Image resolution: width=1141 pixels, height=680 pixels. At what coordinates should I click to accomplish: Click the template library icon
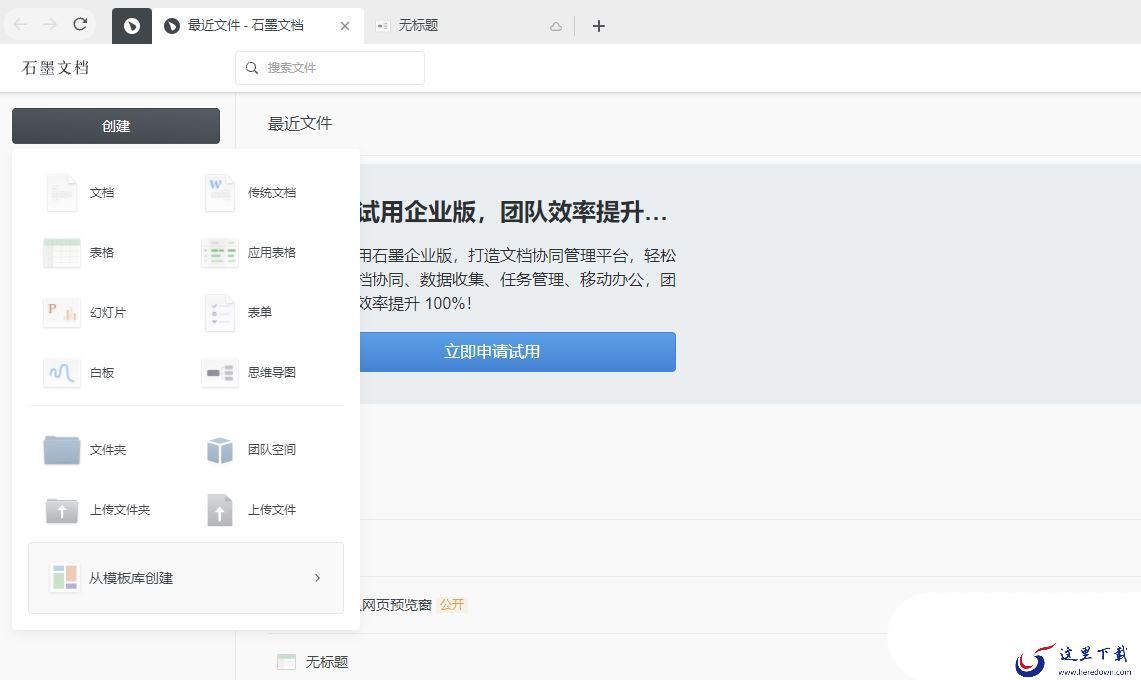point(64,577)
